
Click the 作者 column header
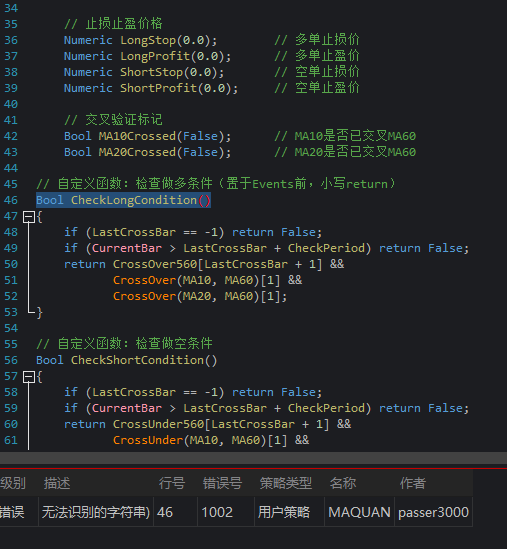[413, 483]
